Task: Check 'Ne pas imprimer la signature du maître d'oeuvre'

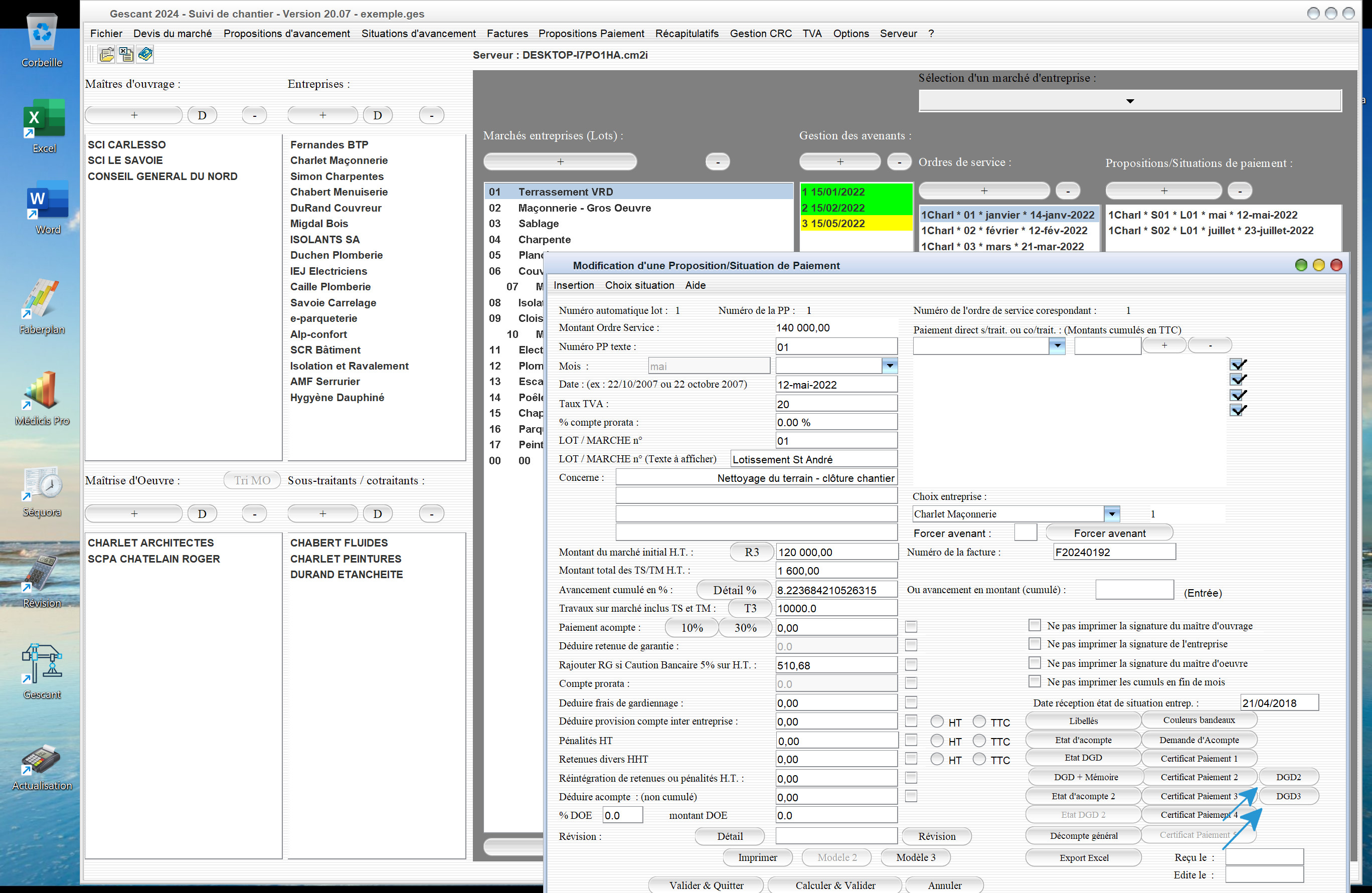Action: click(1034, 662)
